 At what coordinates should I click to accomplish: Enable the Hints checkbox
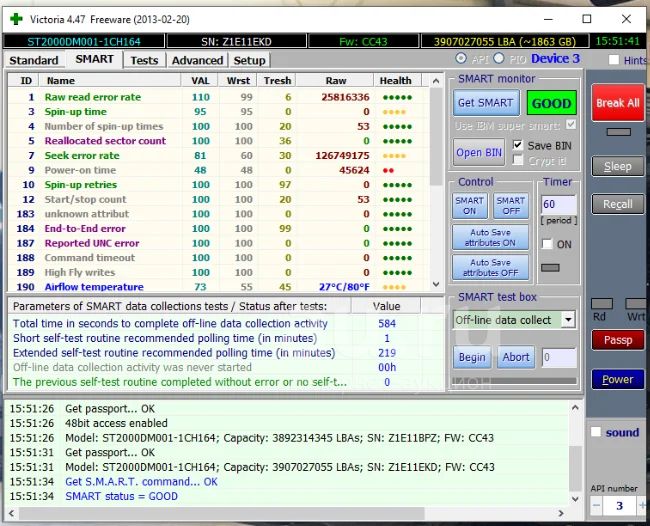click(x=614, y=60)
